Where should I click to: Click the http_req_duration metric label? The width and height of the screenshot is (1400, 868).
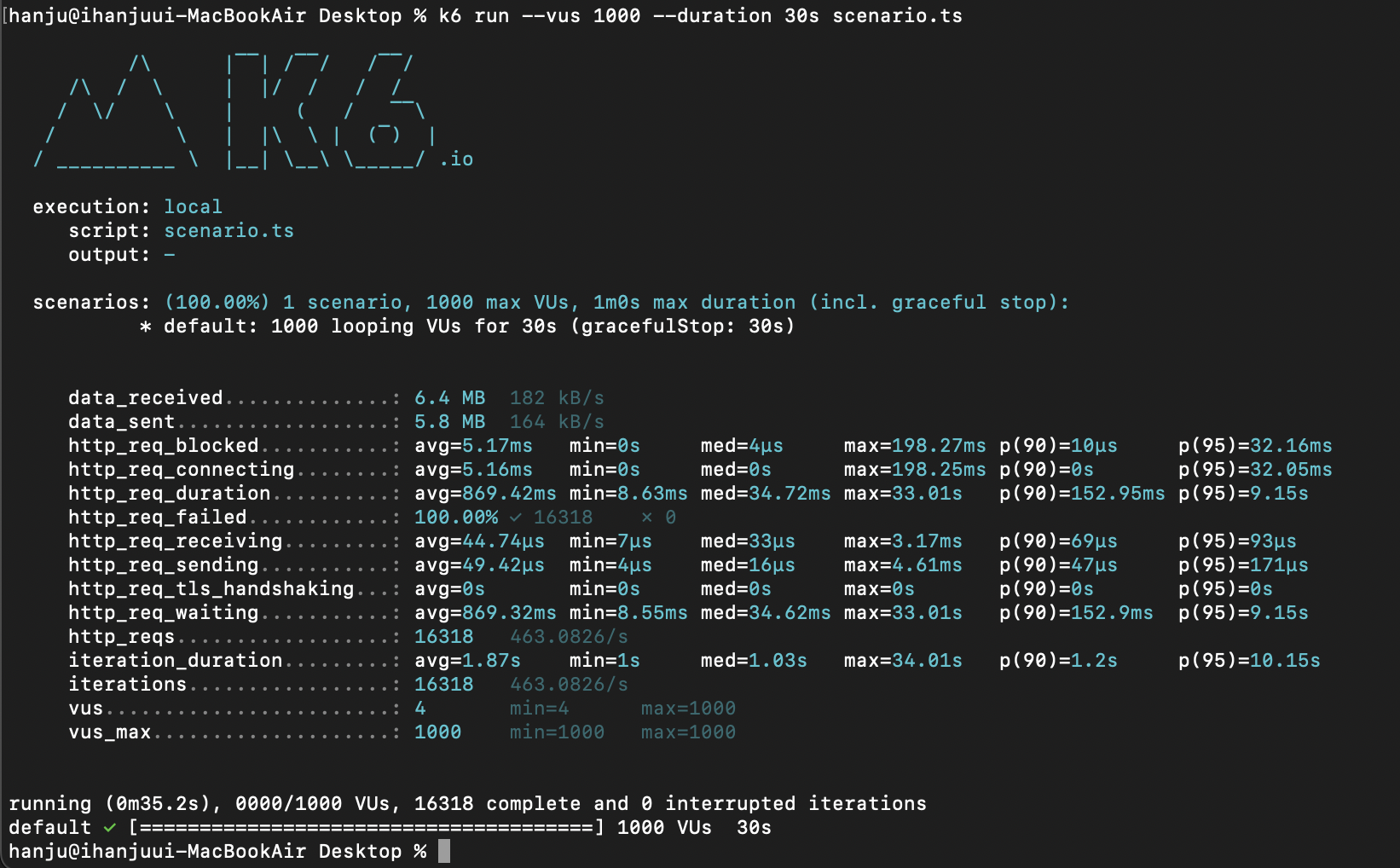point(170,494)
